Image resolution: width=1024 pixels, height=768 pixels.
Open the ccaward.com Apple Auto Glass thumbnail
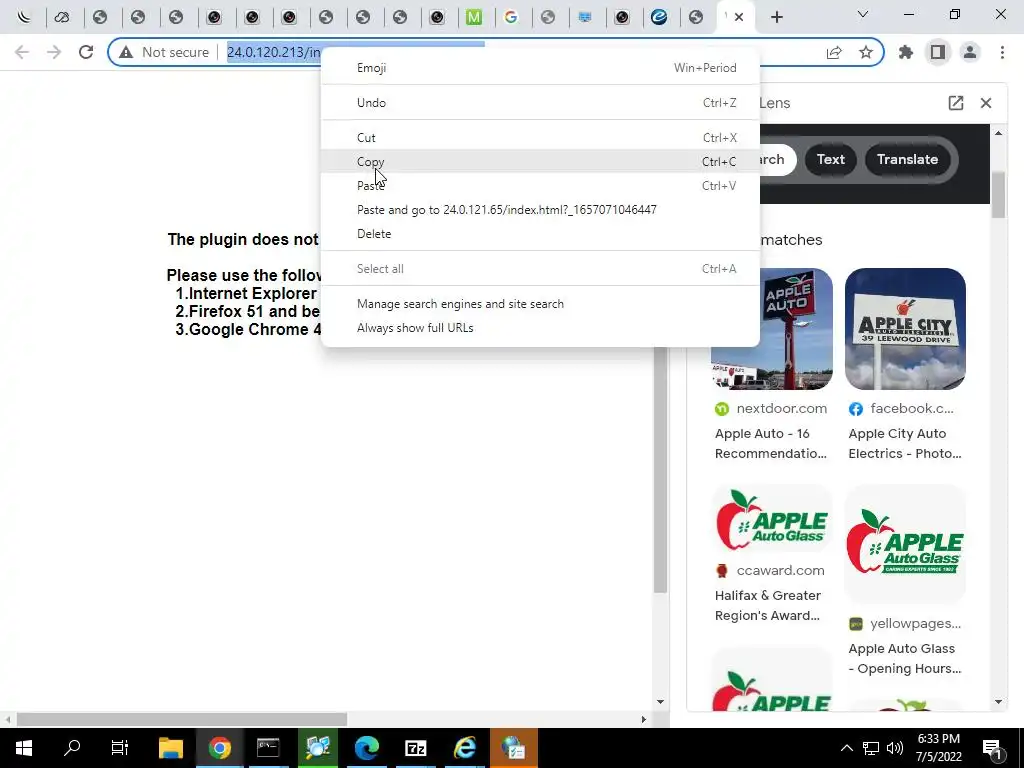(772, 519)
